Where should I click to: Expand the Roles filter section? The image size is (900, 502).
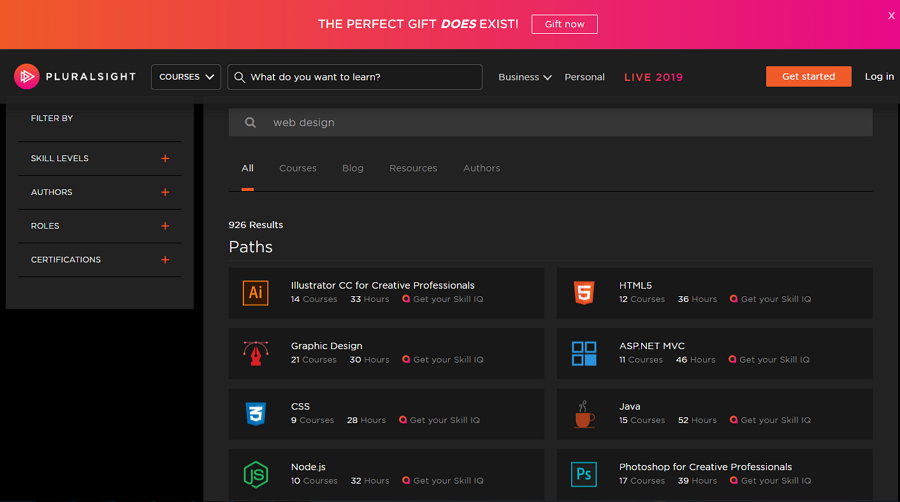tap(165, 226)
